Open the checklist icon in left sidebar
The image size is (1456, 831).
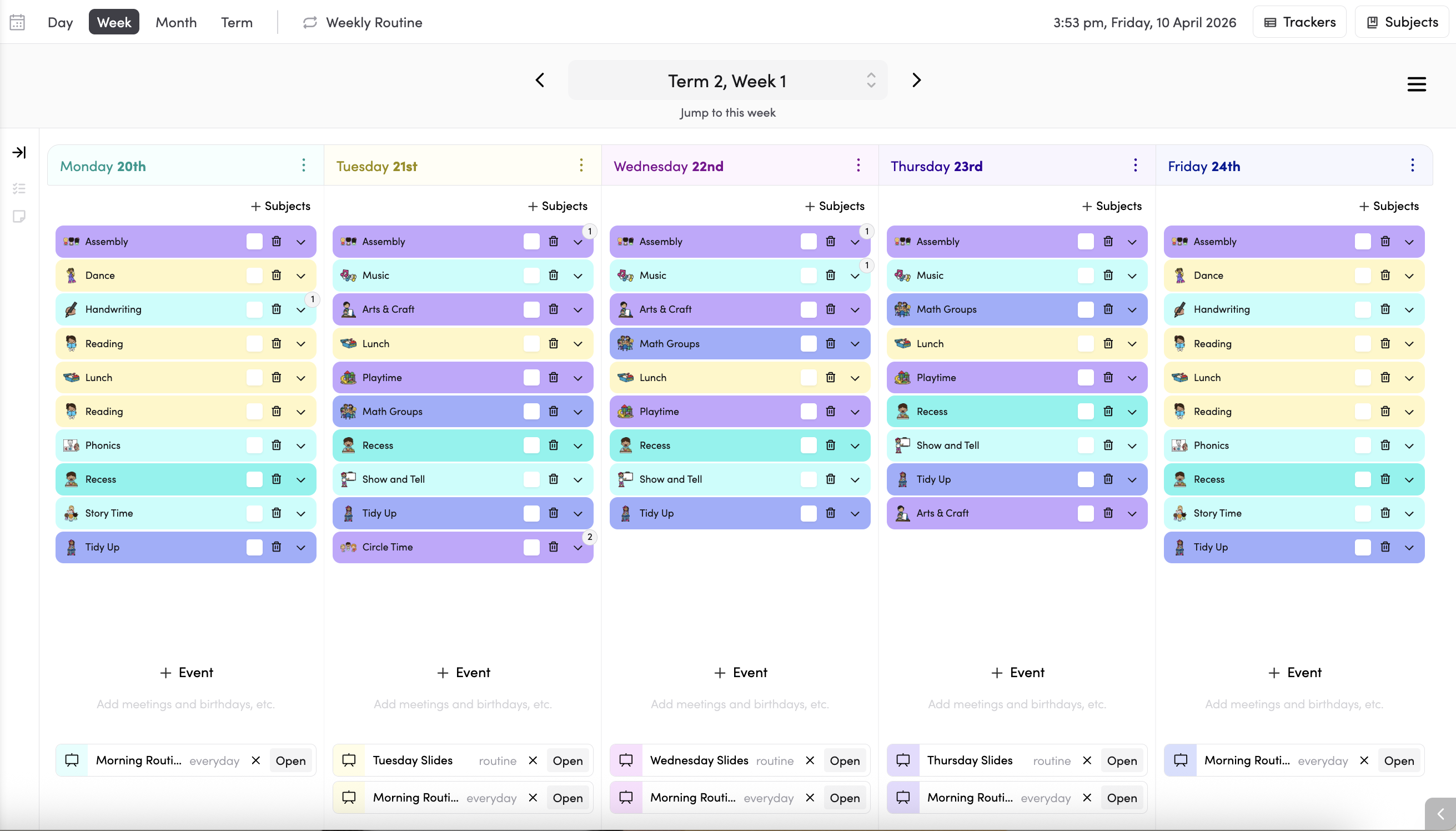click(x=19, y=188)
